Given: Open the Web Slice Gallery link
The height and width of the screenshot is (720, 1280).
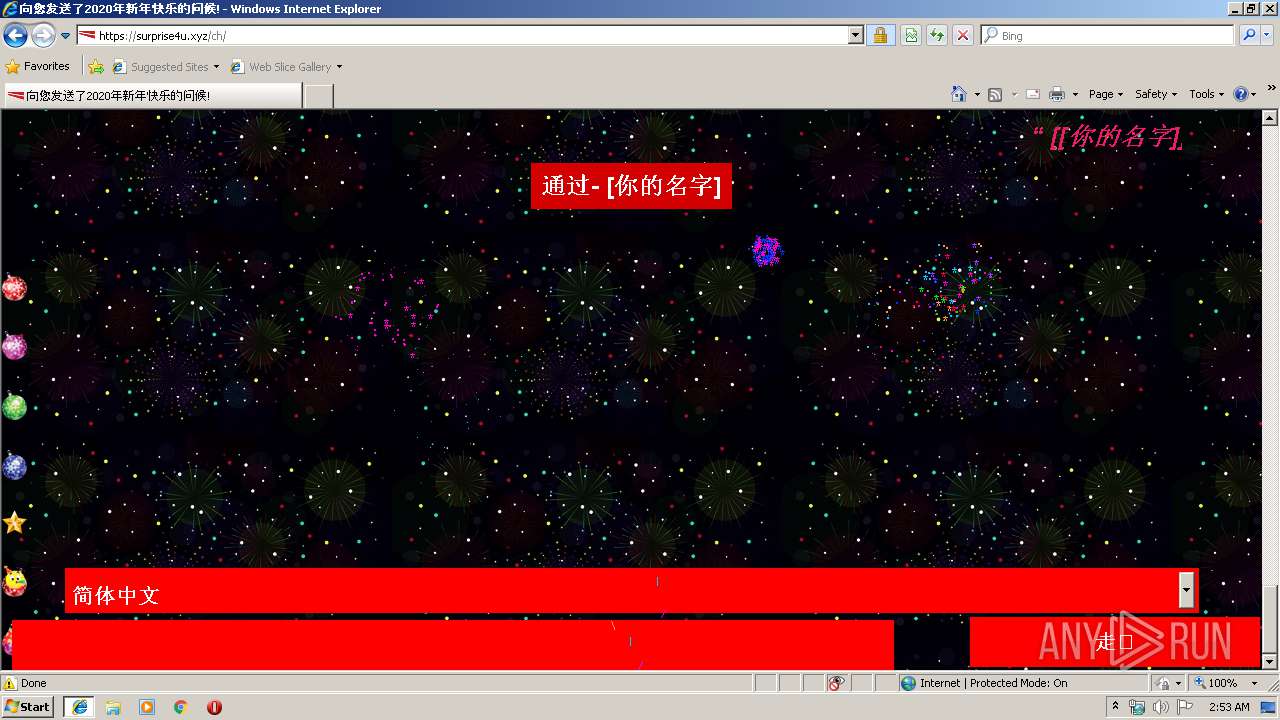Looking at the screenshot, I should [282, 67].
